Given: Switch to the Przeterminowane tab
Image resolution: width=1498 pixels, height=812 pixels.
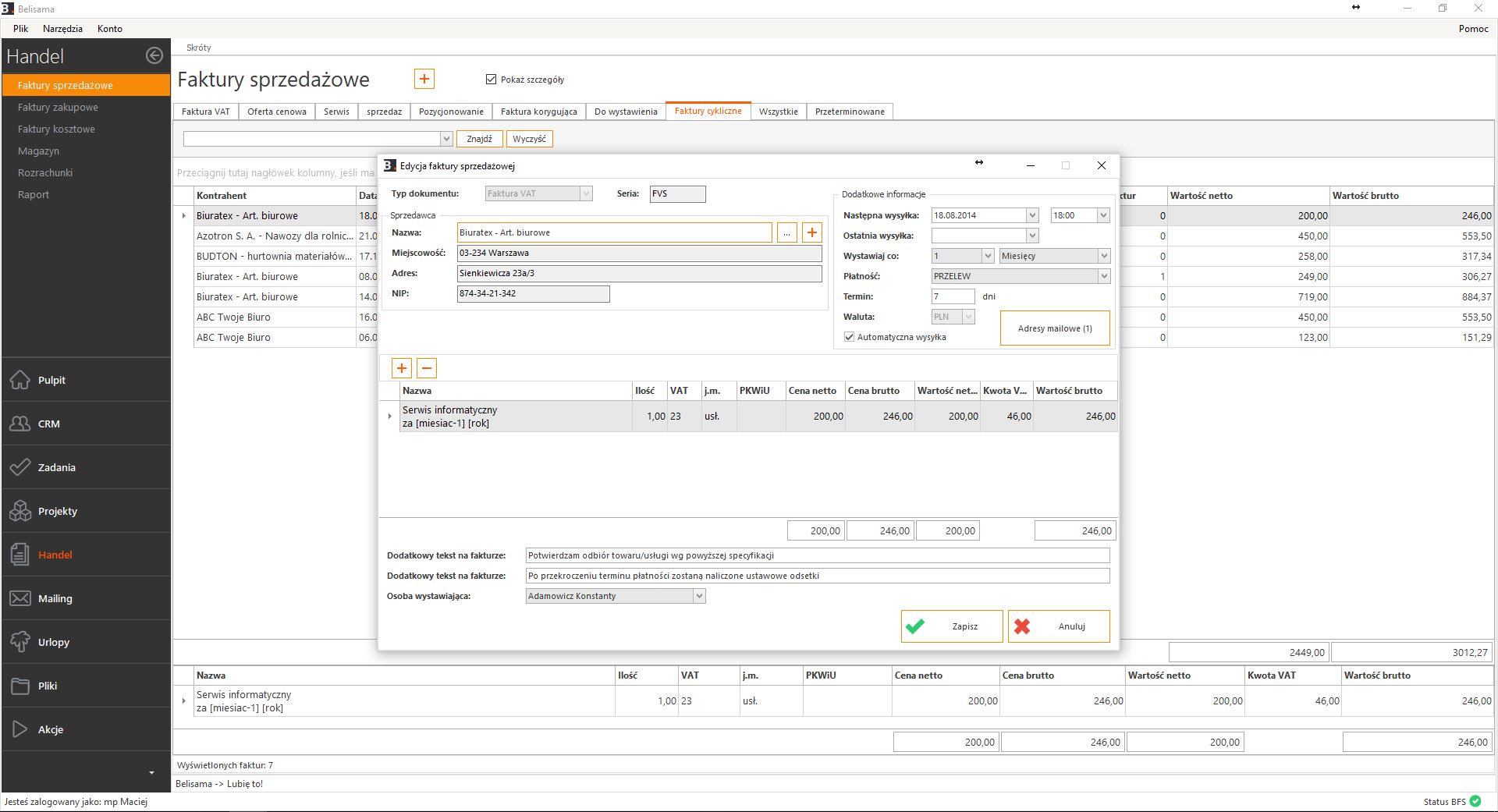Looking at the screenshot, I should pos(849,112).
